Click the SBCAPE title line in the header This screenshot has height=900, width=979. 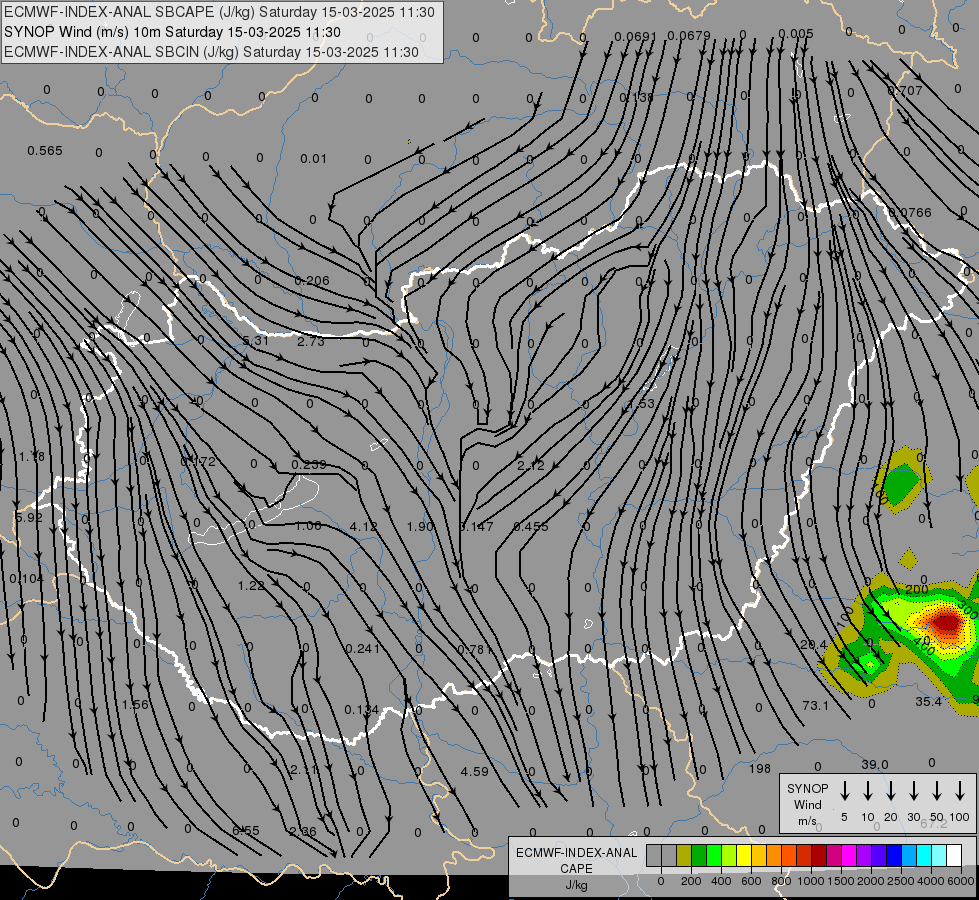219,12
